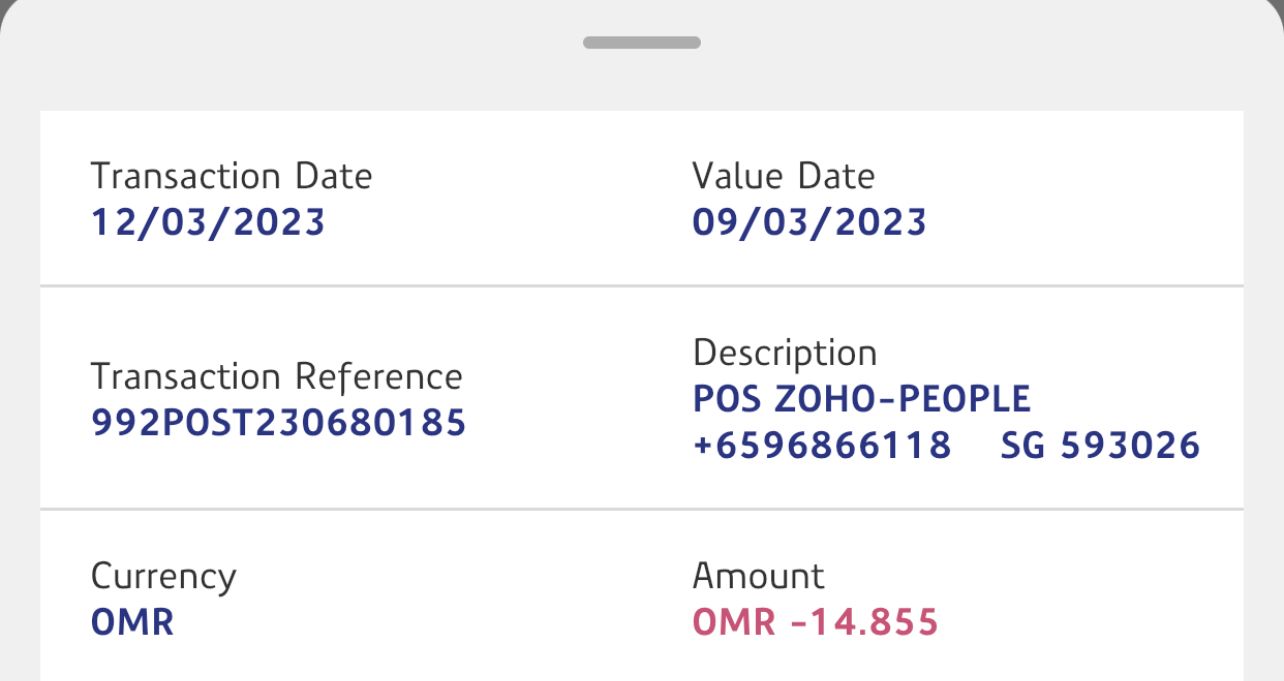Screen dimensions: 1284x681
Task: Tap the phone number +6596866118
Action: point(821,445)
